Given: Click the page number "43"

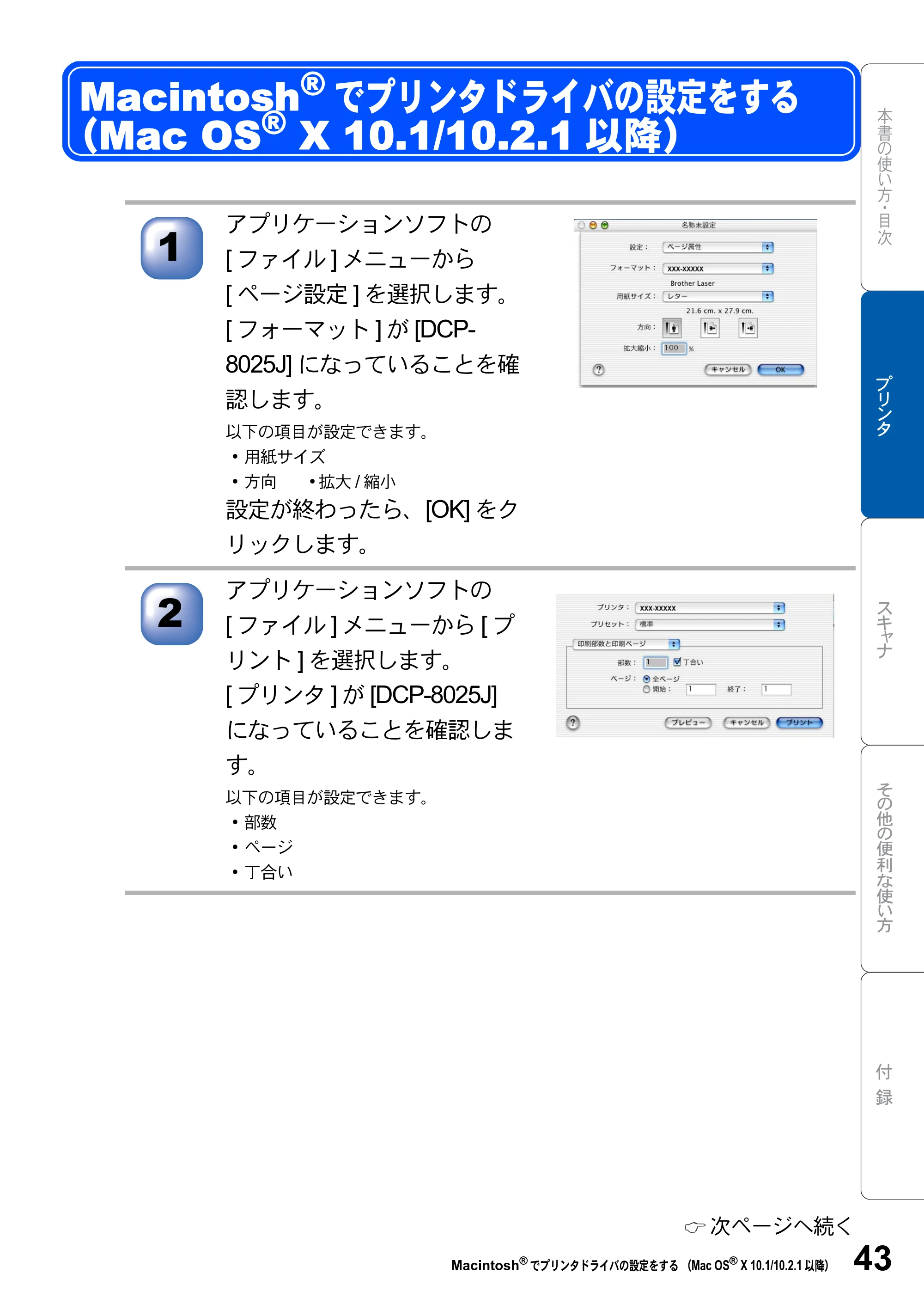Looking at the screenshot, I should tap(873, 1258).
